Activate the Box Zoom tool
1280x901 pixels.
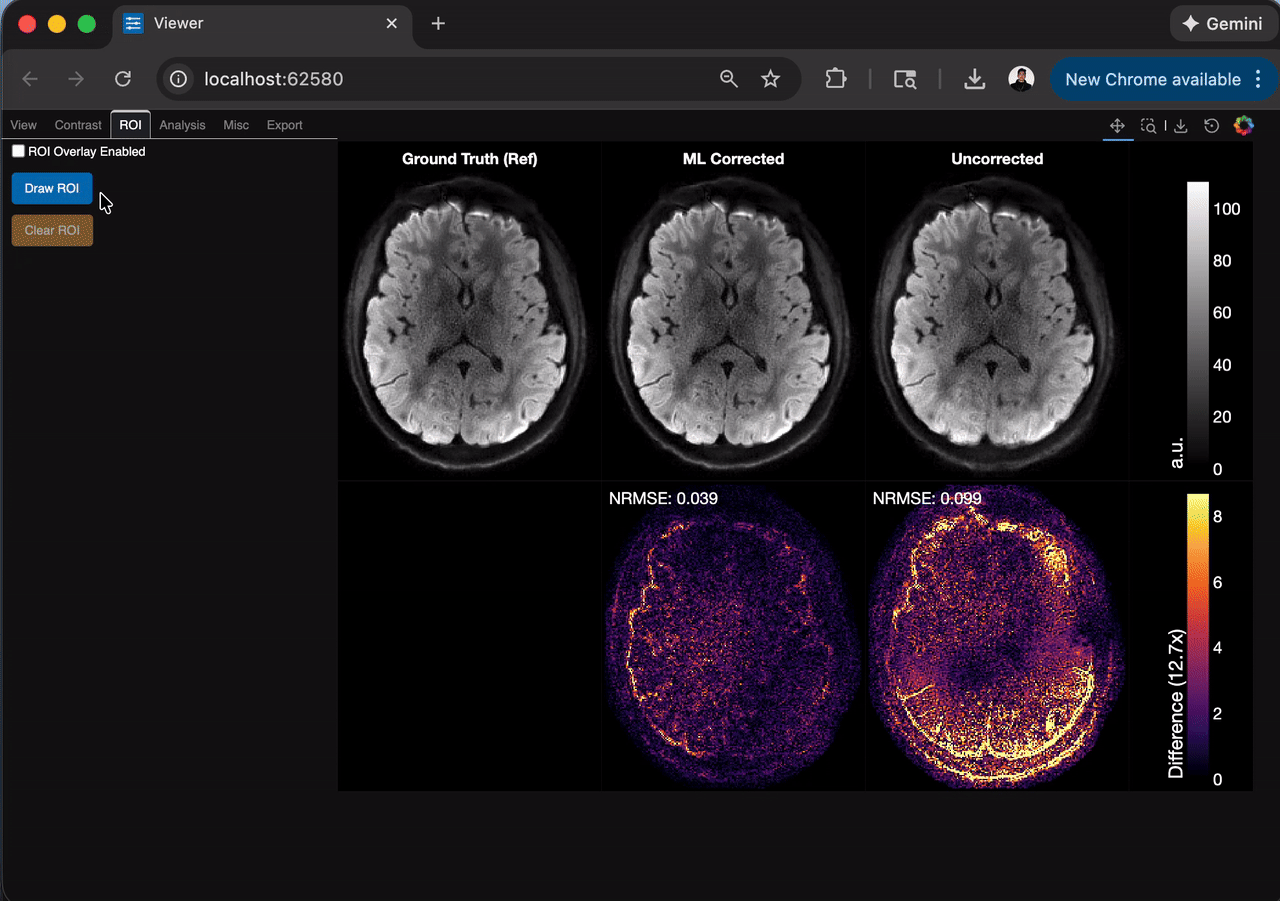[x=1149, y=126]
